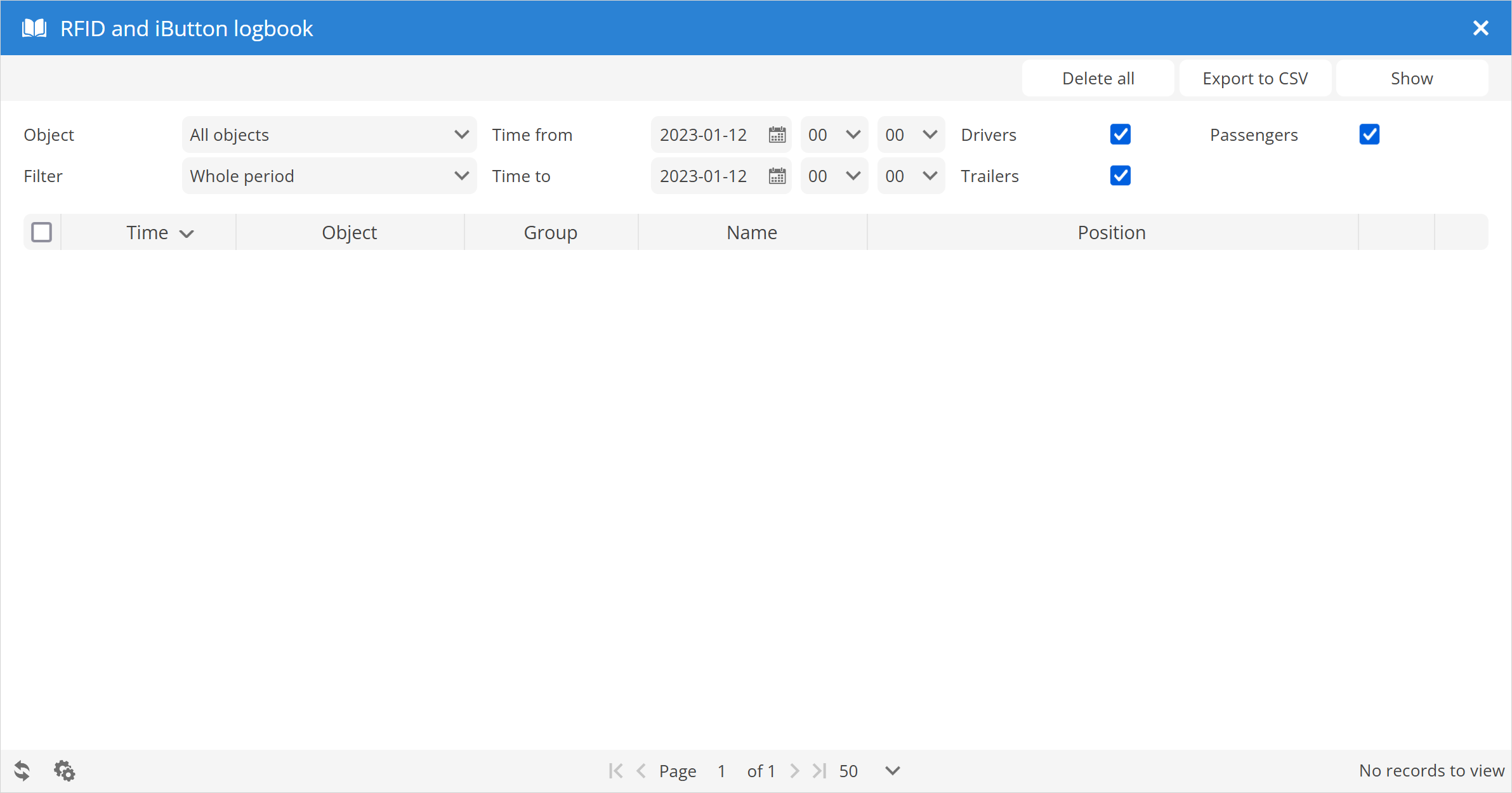The image size is (1512, 793).
Task: Tick the select-all rows checkbox
Action: pos(42,232)
